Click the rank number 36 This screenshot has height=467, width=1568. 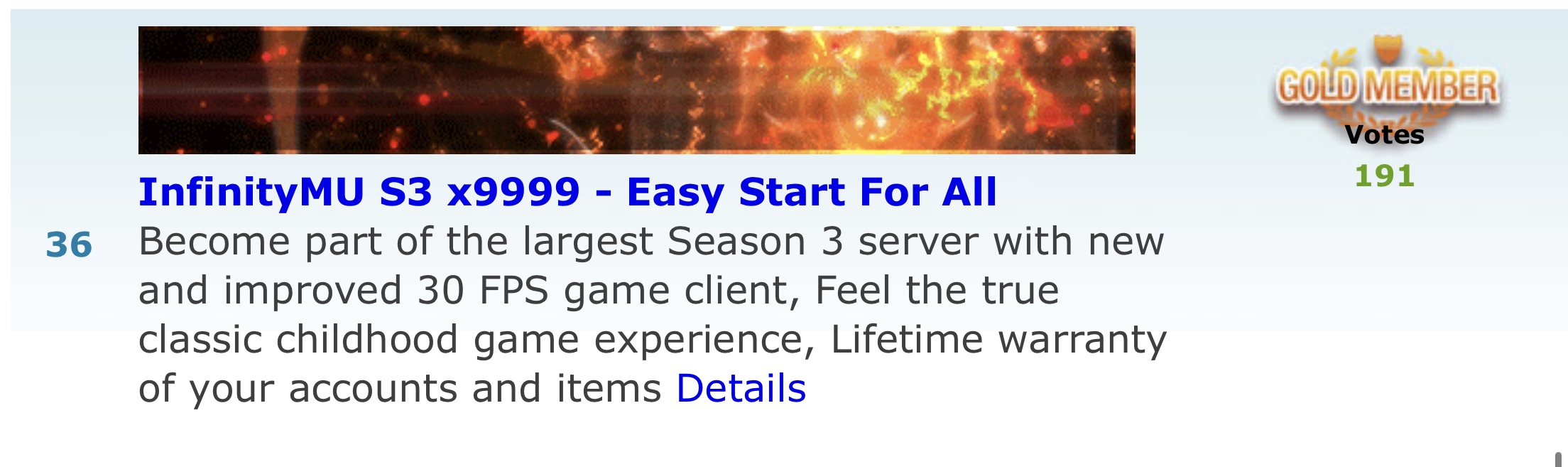coord(69,245)
